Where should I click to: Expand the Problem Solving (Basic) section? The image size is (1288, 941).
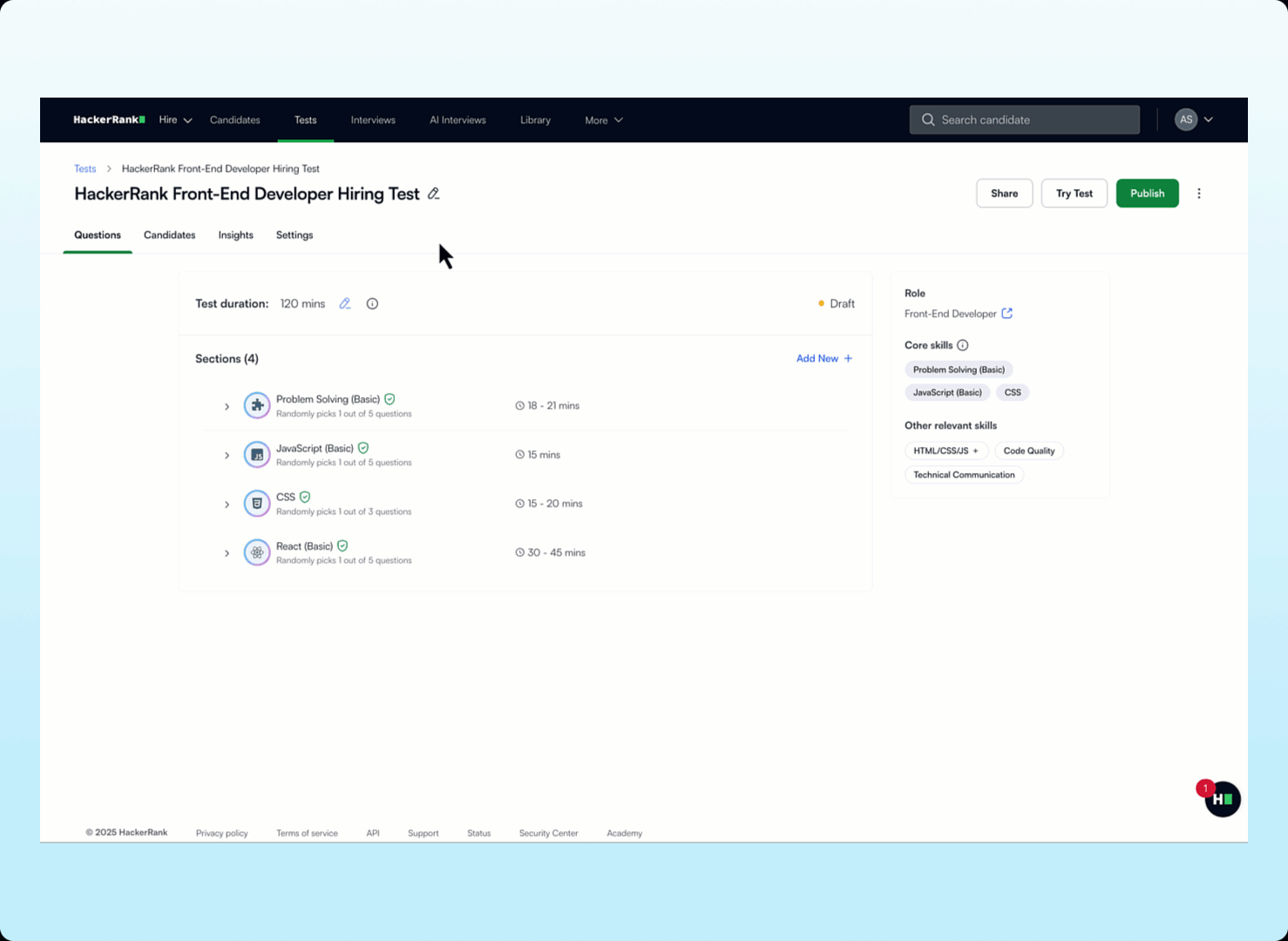coord(227,406)
